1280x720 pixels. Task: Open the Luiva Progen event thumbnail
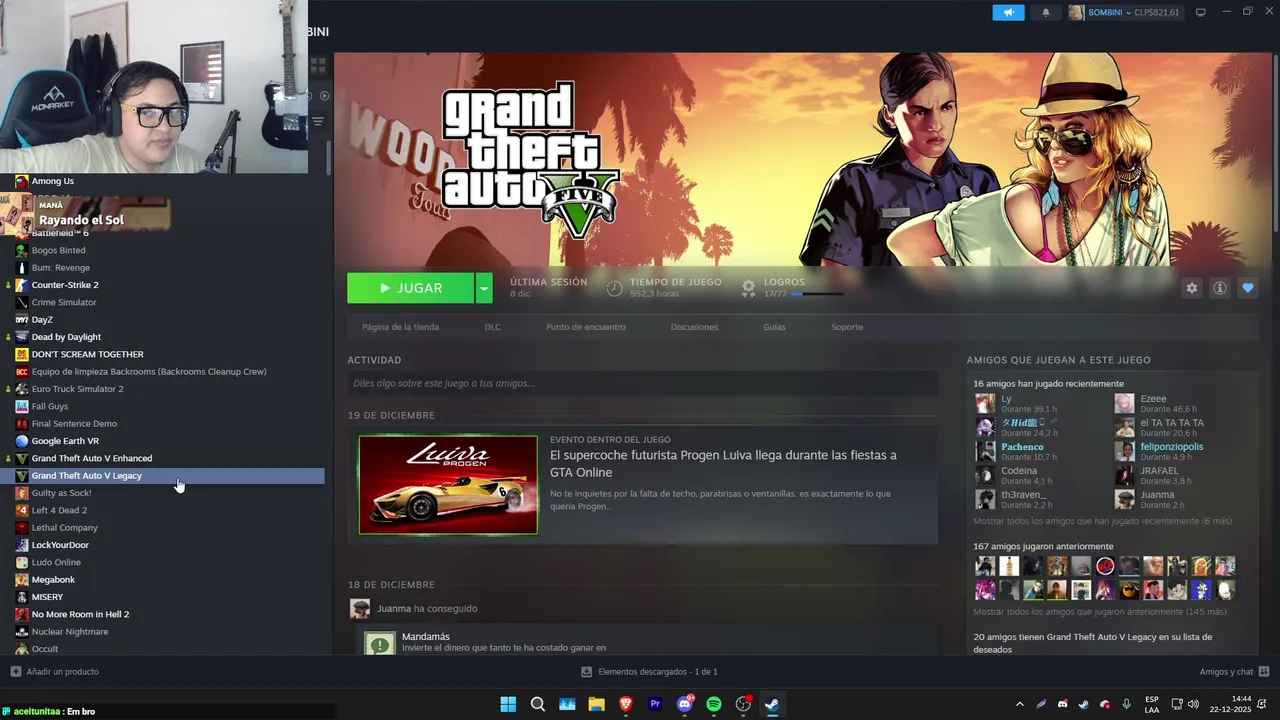[448, 485]
